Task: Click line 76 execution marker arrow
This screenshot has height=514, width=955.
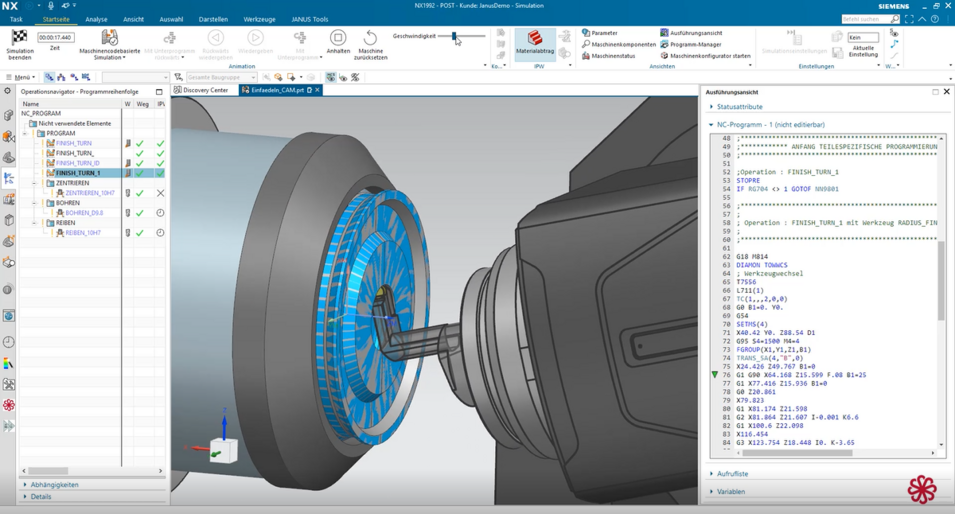Action: [x=714, y=375]
